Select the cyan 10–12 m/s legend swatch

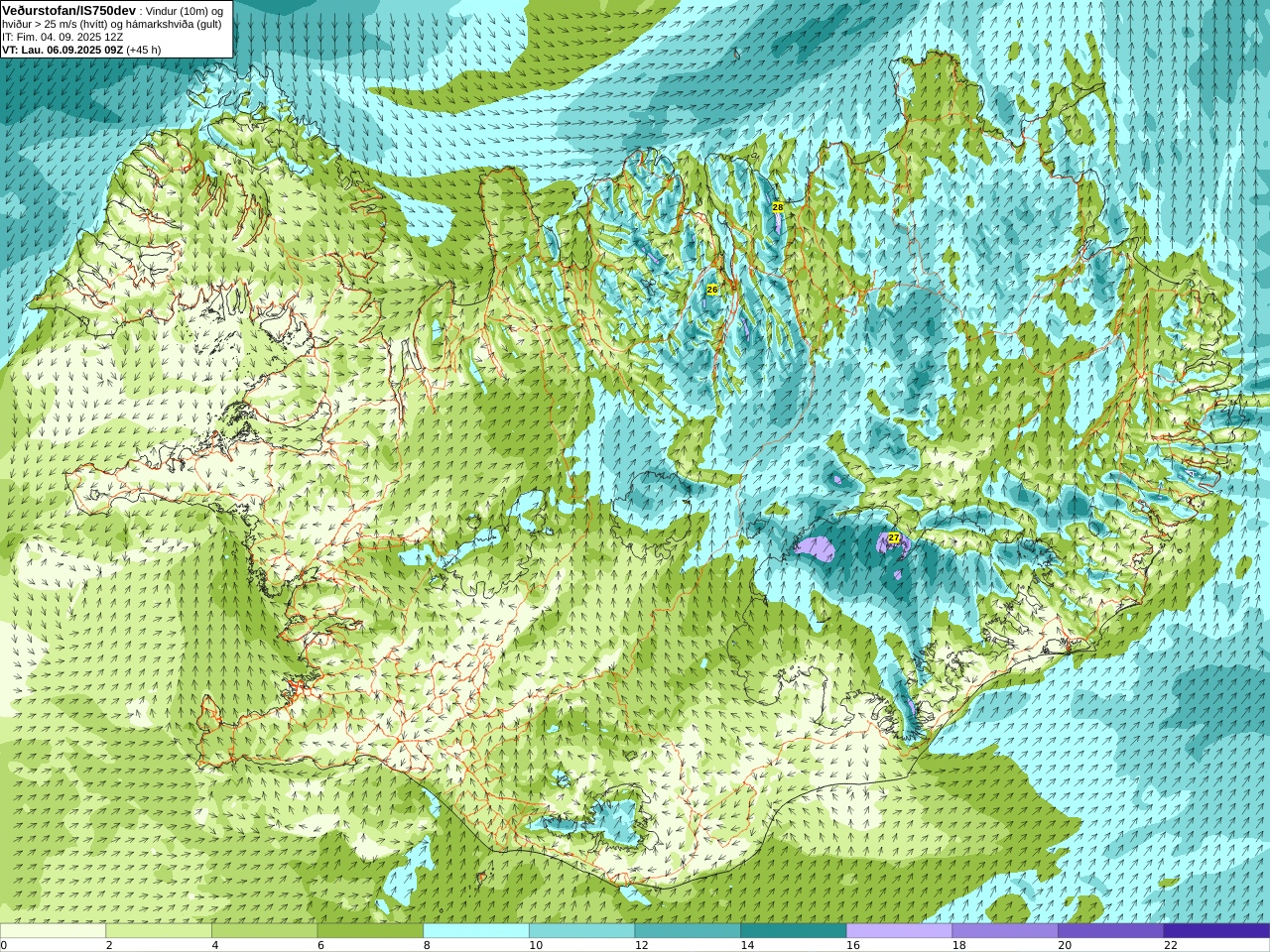coord(581,931)
